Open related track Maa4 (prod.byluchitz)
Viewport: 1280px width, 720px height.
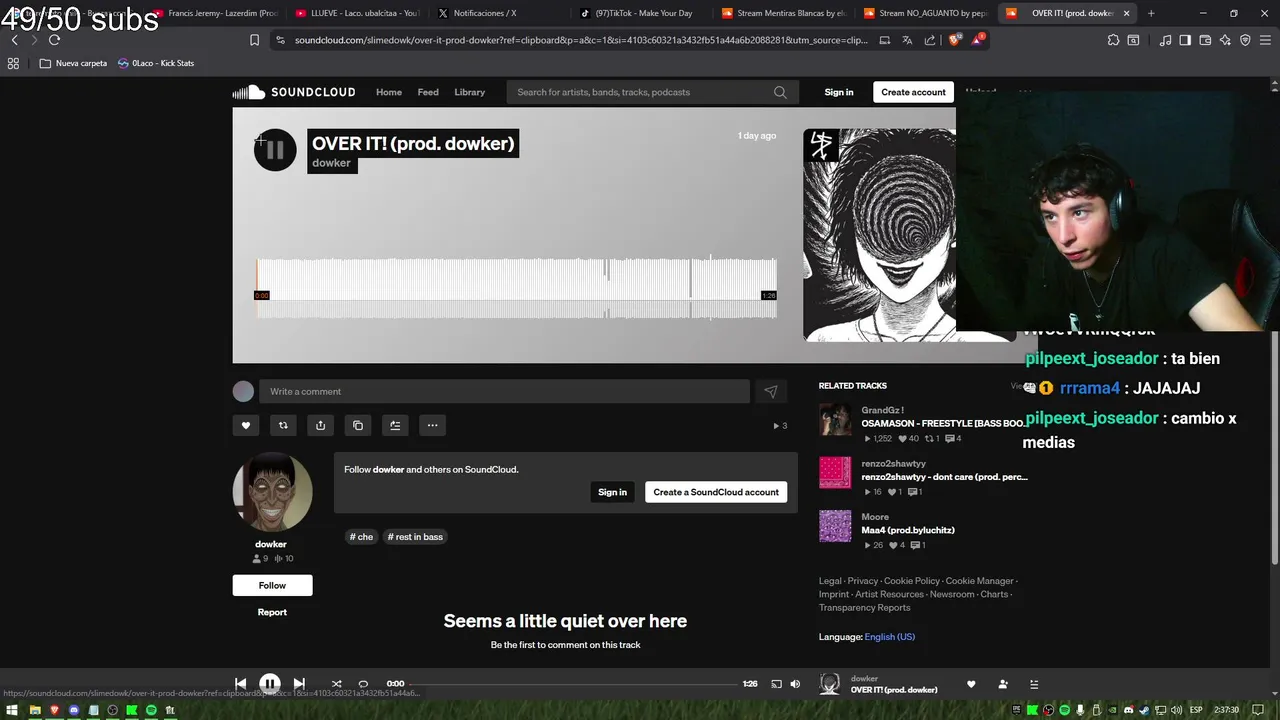[908, 530]
